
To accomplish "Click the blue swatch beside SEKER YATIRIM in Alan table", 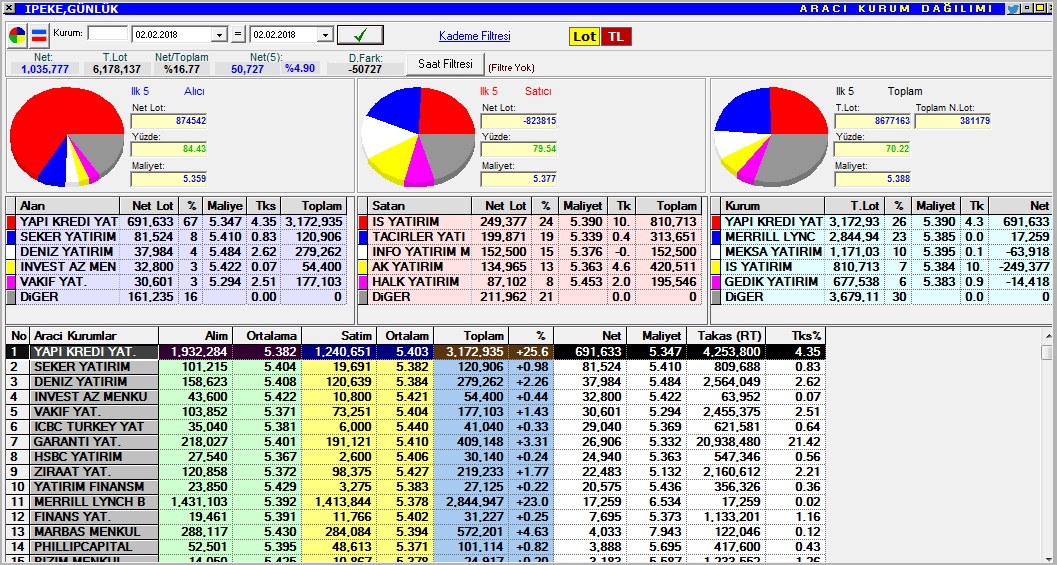I will point(11,237).
